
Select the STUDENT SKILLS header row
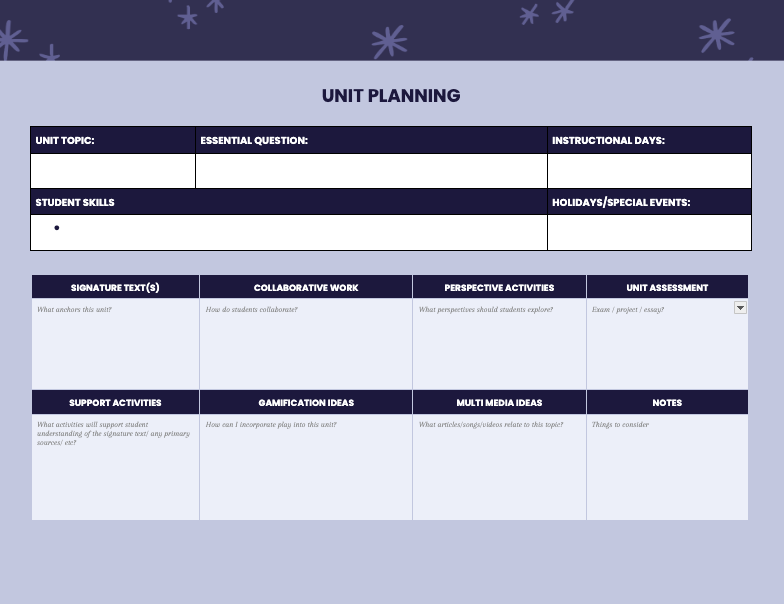point(289,202)
